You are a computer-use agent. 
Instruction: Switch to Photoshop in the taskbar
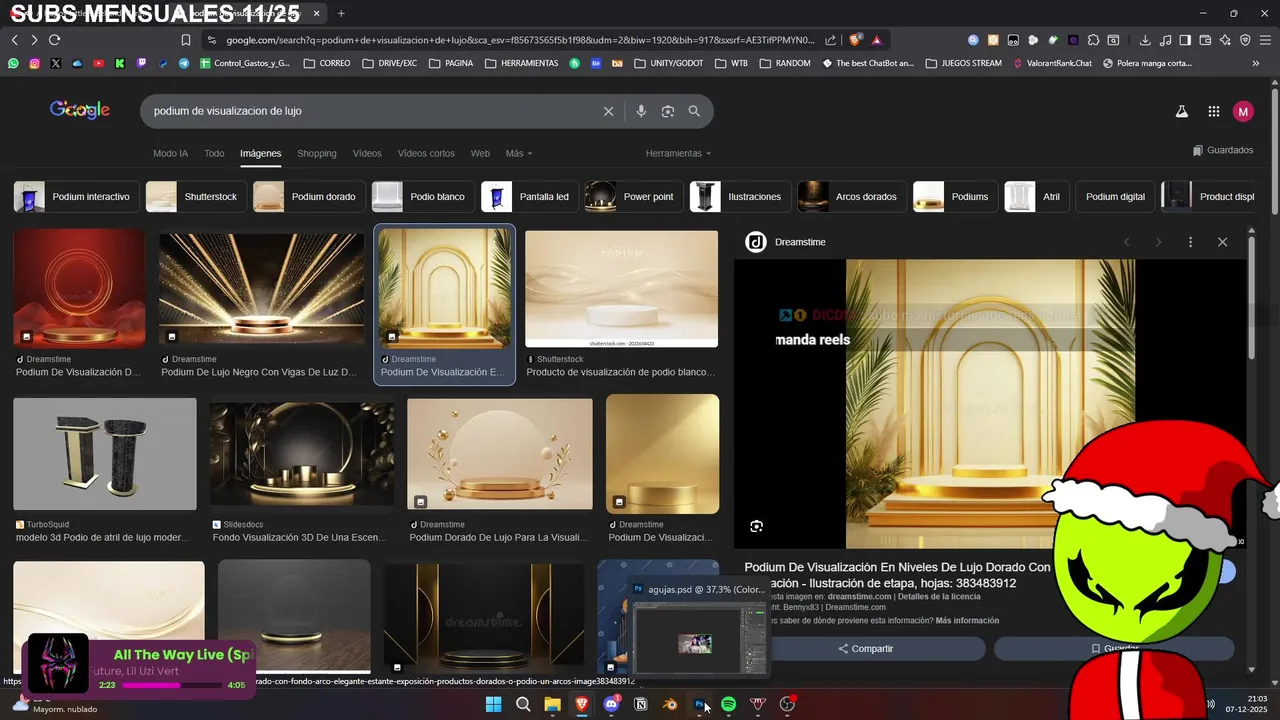(700, 704)
